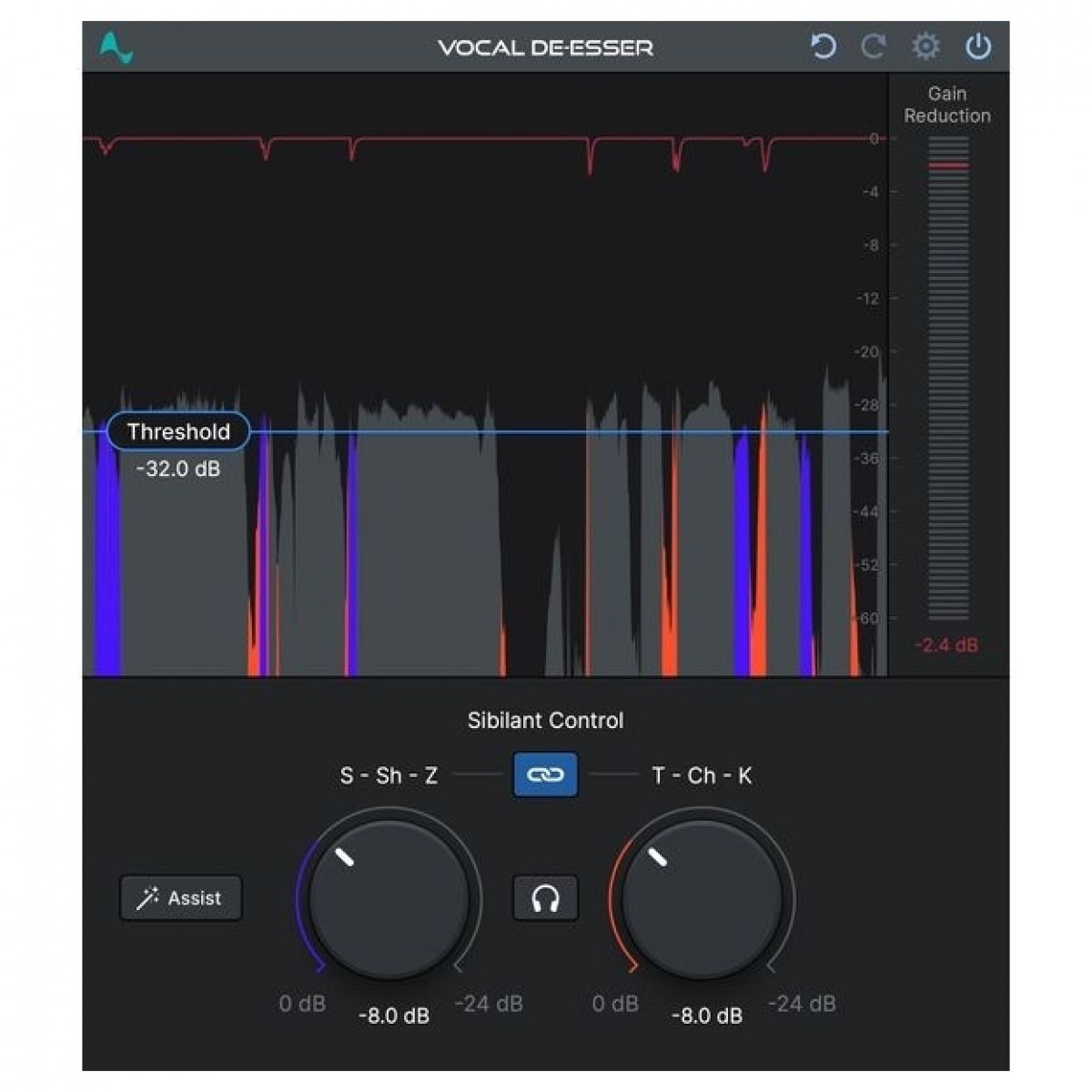
Task: Click the magic wand icon in Assist
Action: click(147, 899)
